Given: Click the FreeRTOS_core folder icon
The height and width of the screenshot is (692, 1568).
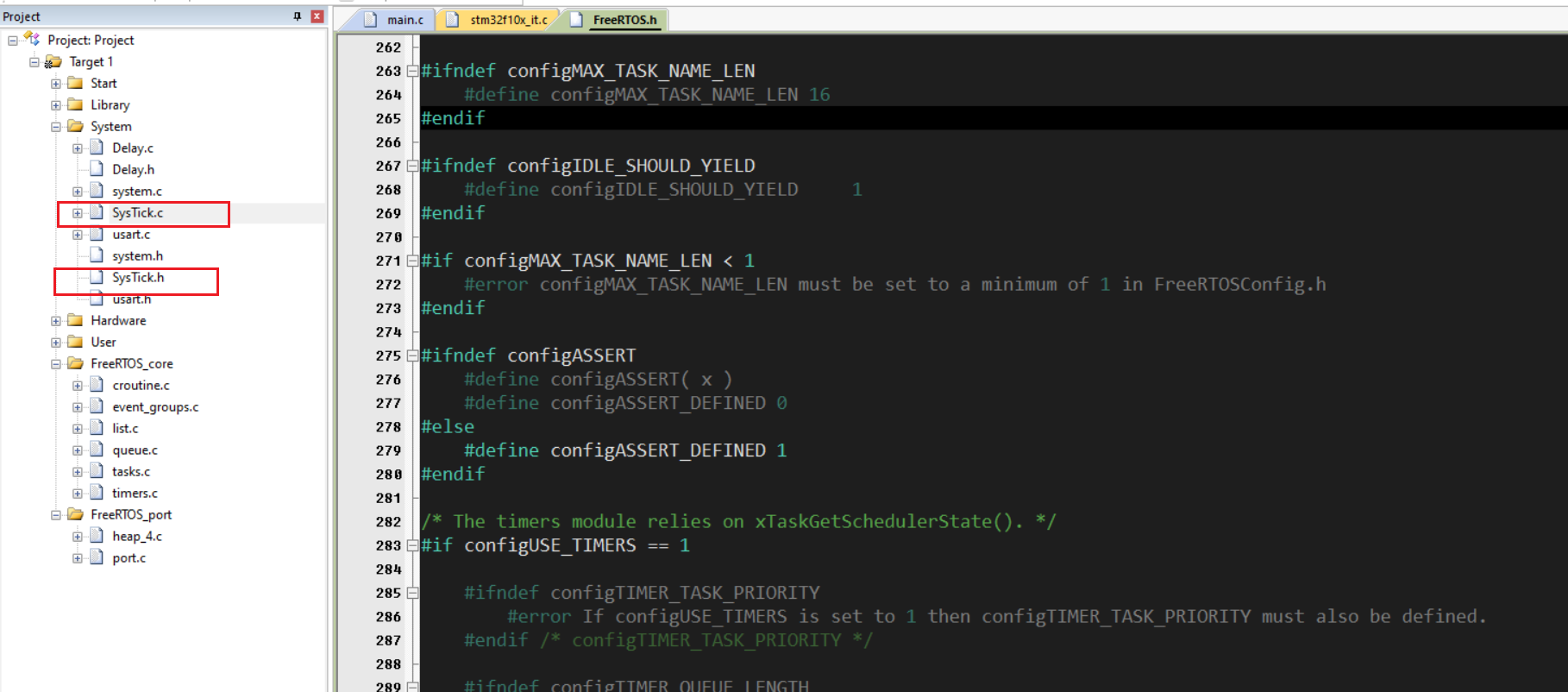Looking at the screenshot, I should [75, 363].
